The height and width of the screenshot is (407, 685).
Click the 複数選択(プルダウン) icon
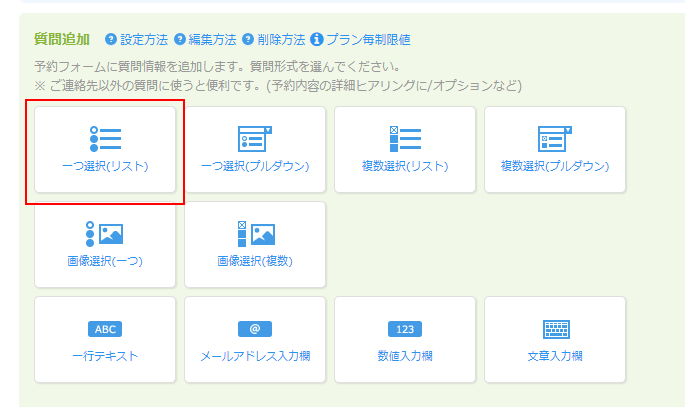[555, 138]
